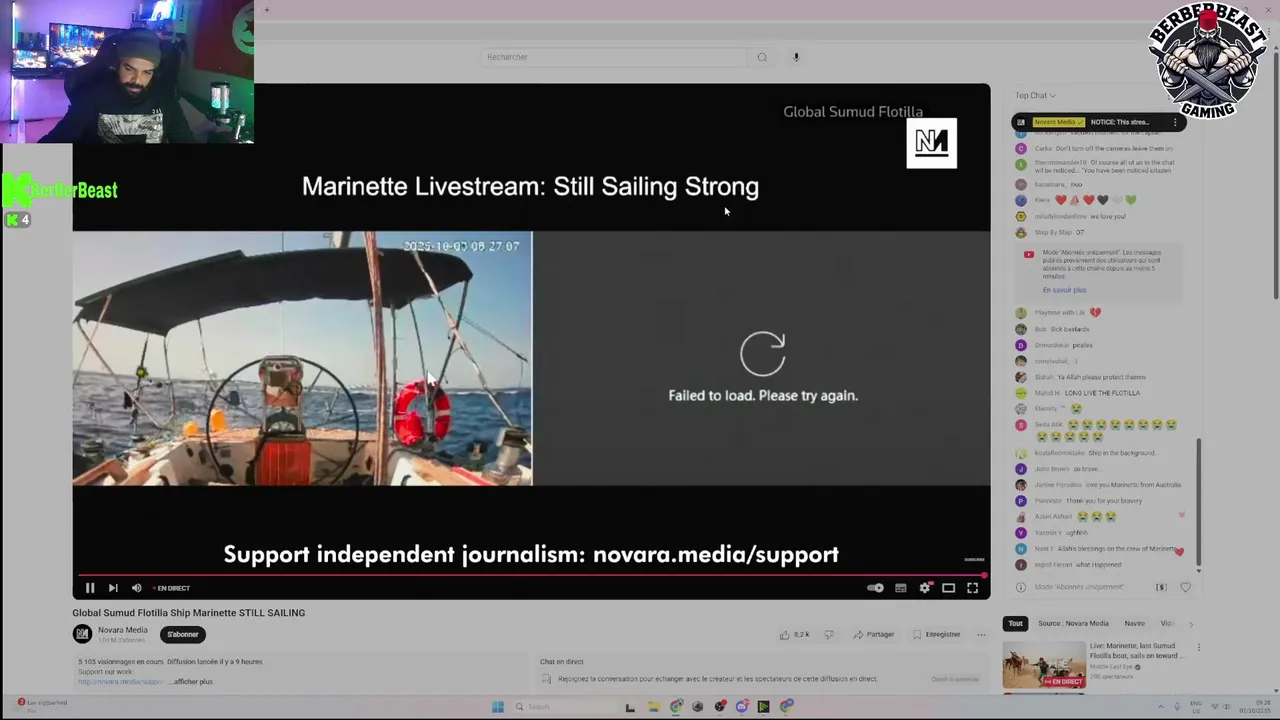Click the Chat en direct heading
The image size is (1280, 720).
561,661
